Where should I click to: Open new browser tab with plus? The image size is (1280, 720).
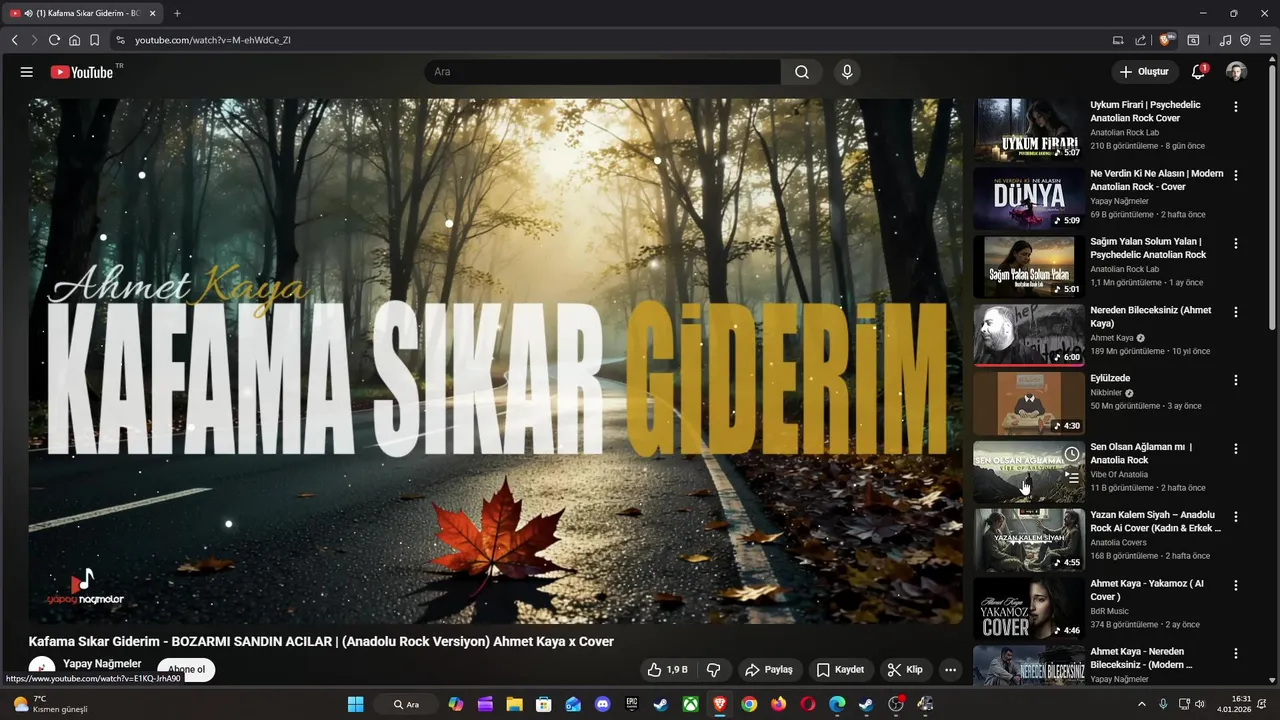tap(177, 13)
